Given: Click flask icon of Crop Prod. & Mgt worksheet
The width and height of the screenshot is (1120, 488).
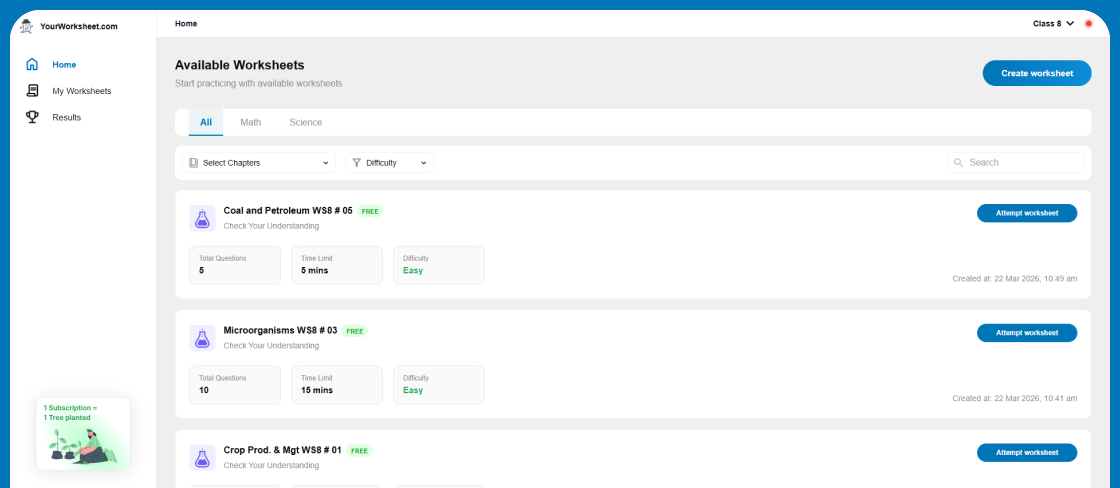Looking at the screenshot, I should (202, 457).
